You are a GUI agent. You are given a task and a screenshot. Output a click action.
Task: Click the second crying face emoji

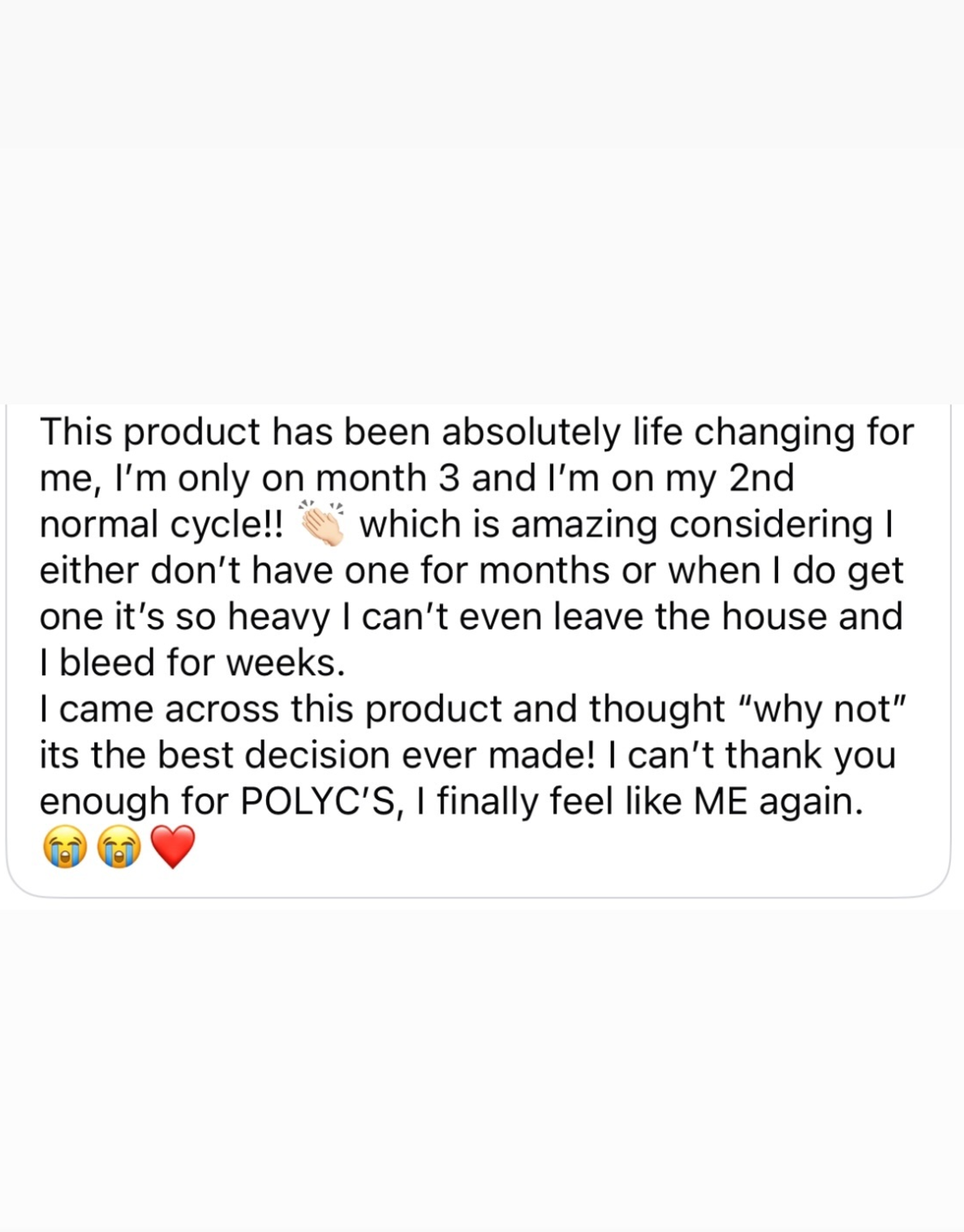118,849
